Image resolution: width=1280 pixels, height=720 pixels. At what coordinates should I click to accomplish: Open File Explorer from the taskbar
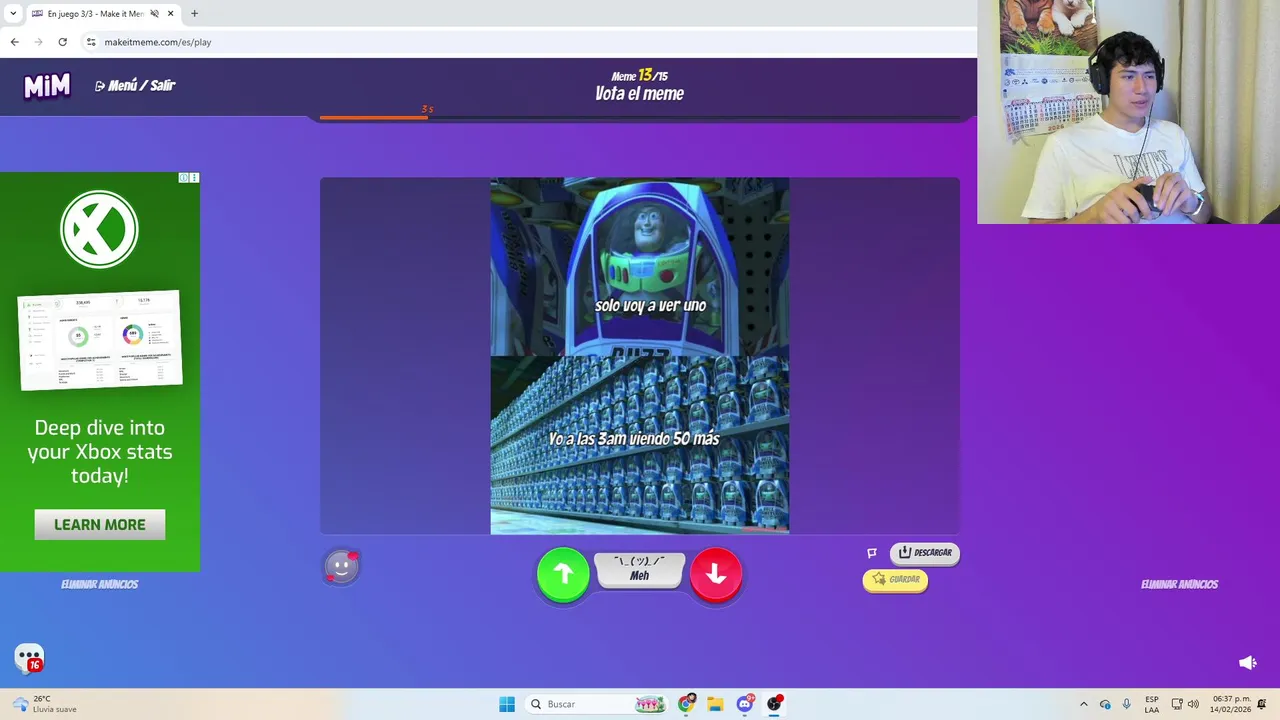pyautogui.click(x=715, y=704)
